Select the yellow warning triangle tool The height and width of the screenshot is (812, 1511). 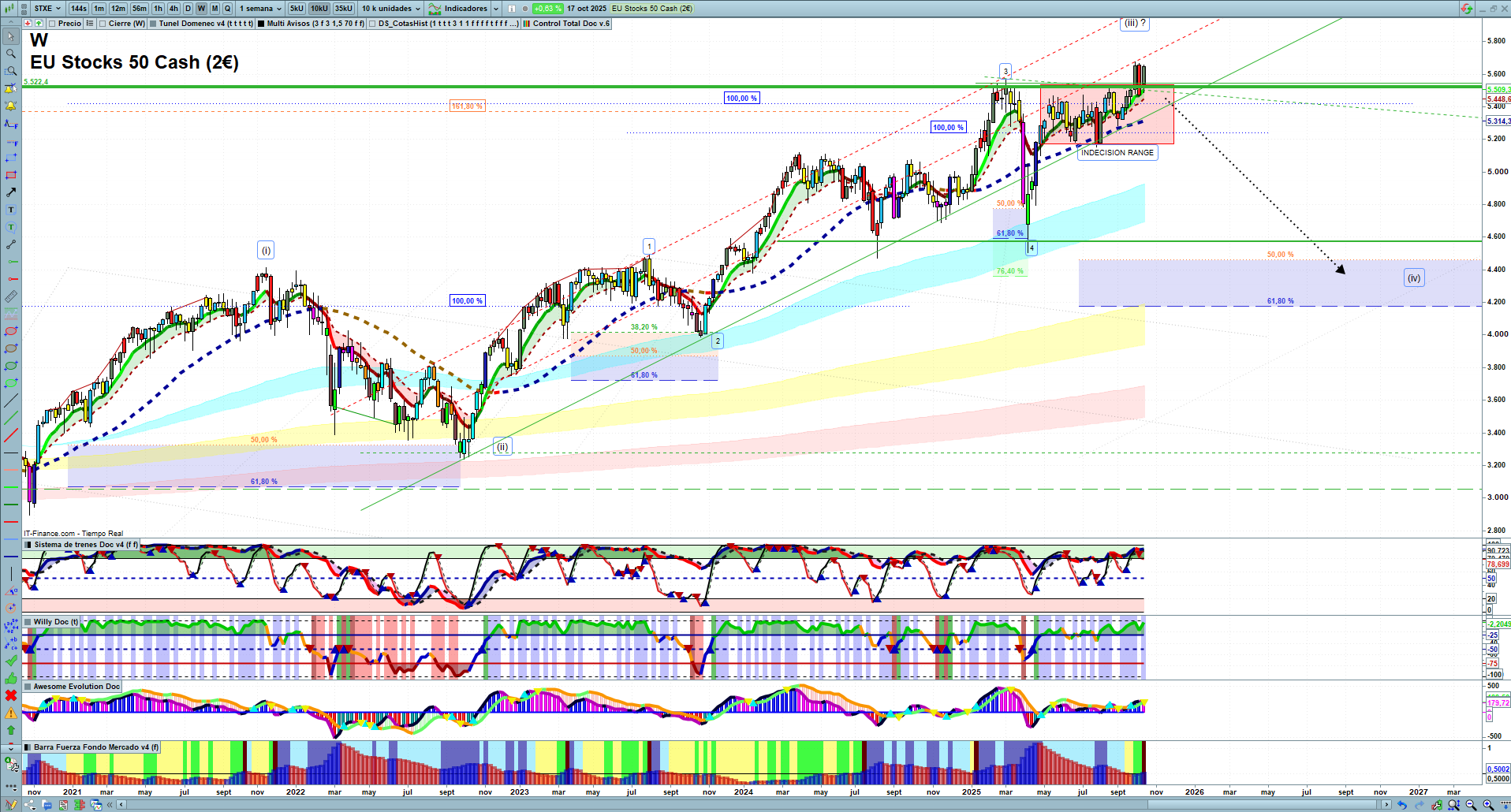11,713
